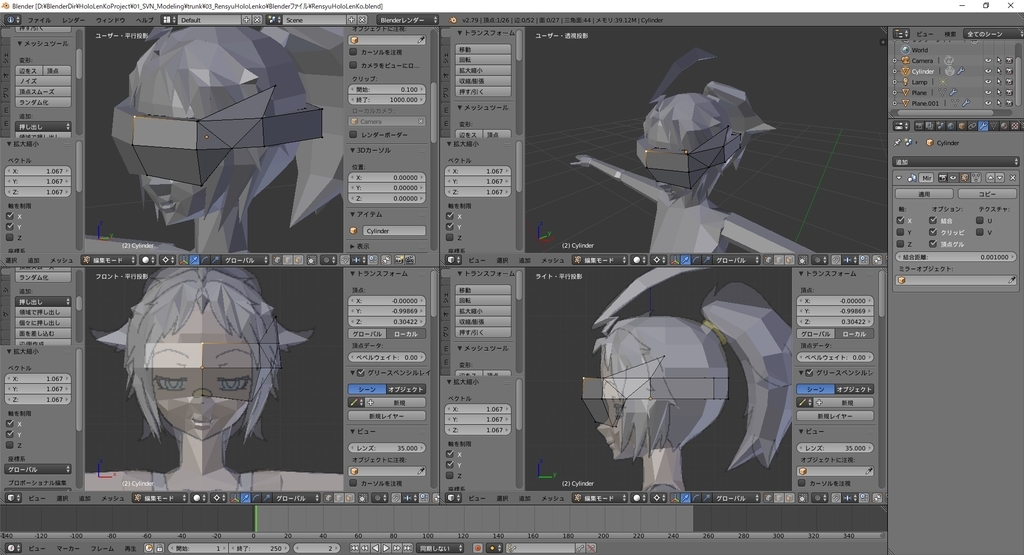Toggle Mirror modifier render camera icon
This screenshot has width=1024, height=555.
(x=942, y=178)
